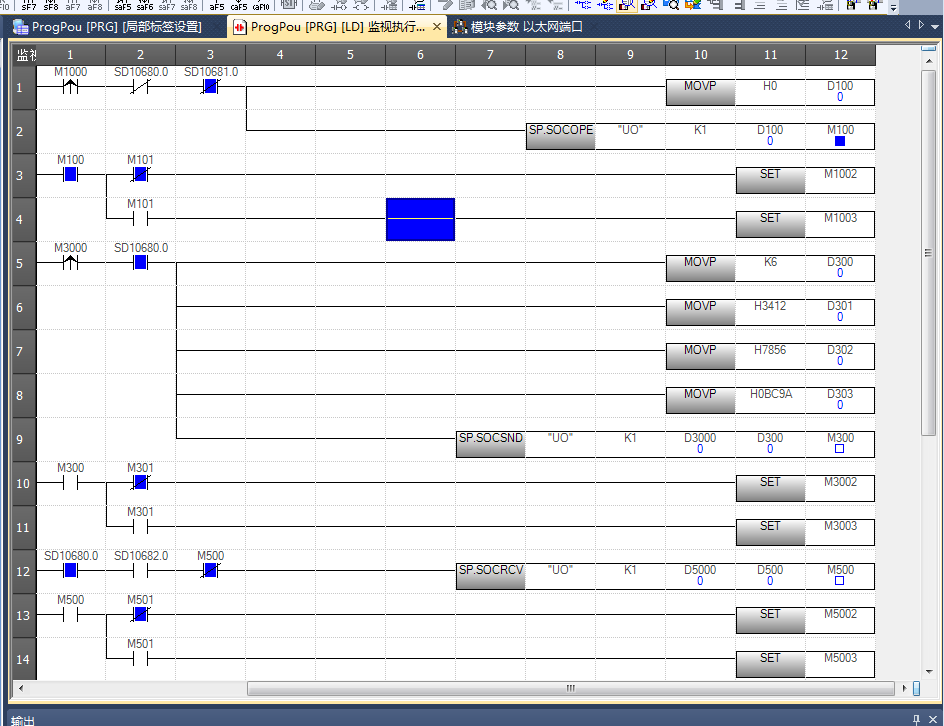Open the 模块参数 以太网端口 tab
The height and width of the screenshot is (726, 944).
518,27
